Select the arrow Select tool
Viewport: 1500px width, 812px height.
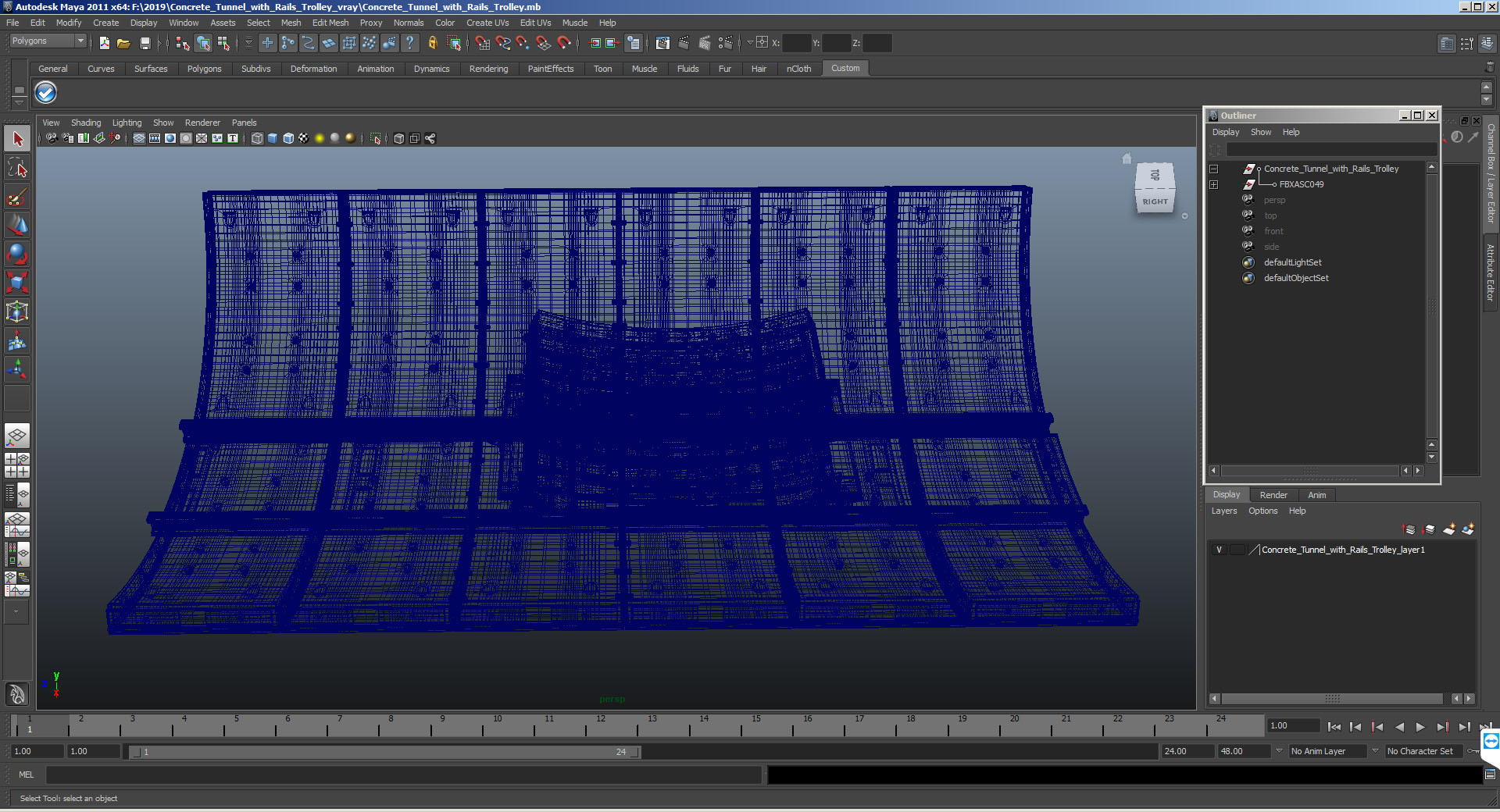click(17, 139)
